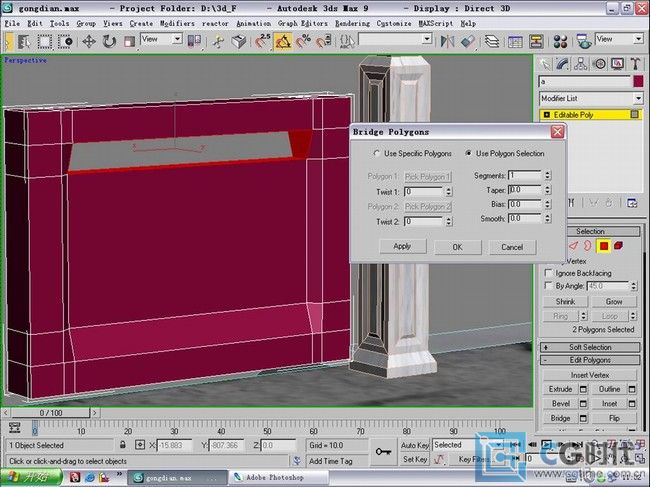Switch to the Modify command panel tab
This screenshot has width=650, height=487.
(x=562, y=64)
